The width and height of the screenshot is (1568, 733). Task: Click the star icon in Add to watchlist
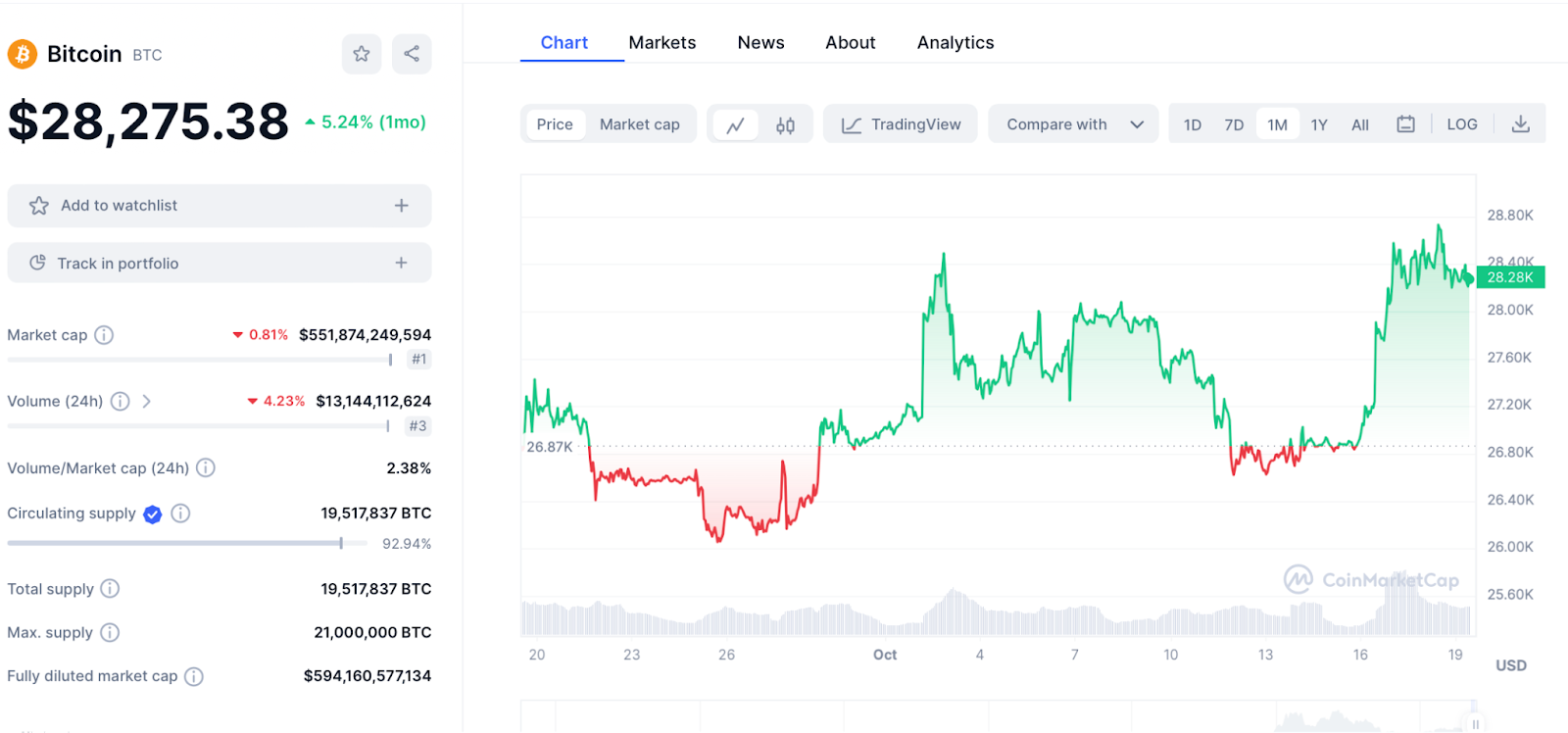coord(39,206)
